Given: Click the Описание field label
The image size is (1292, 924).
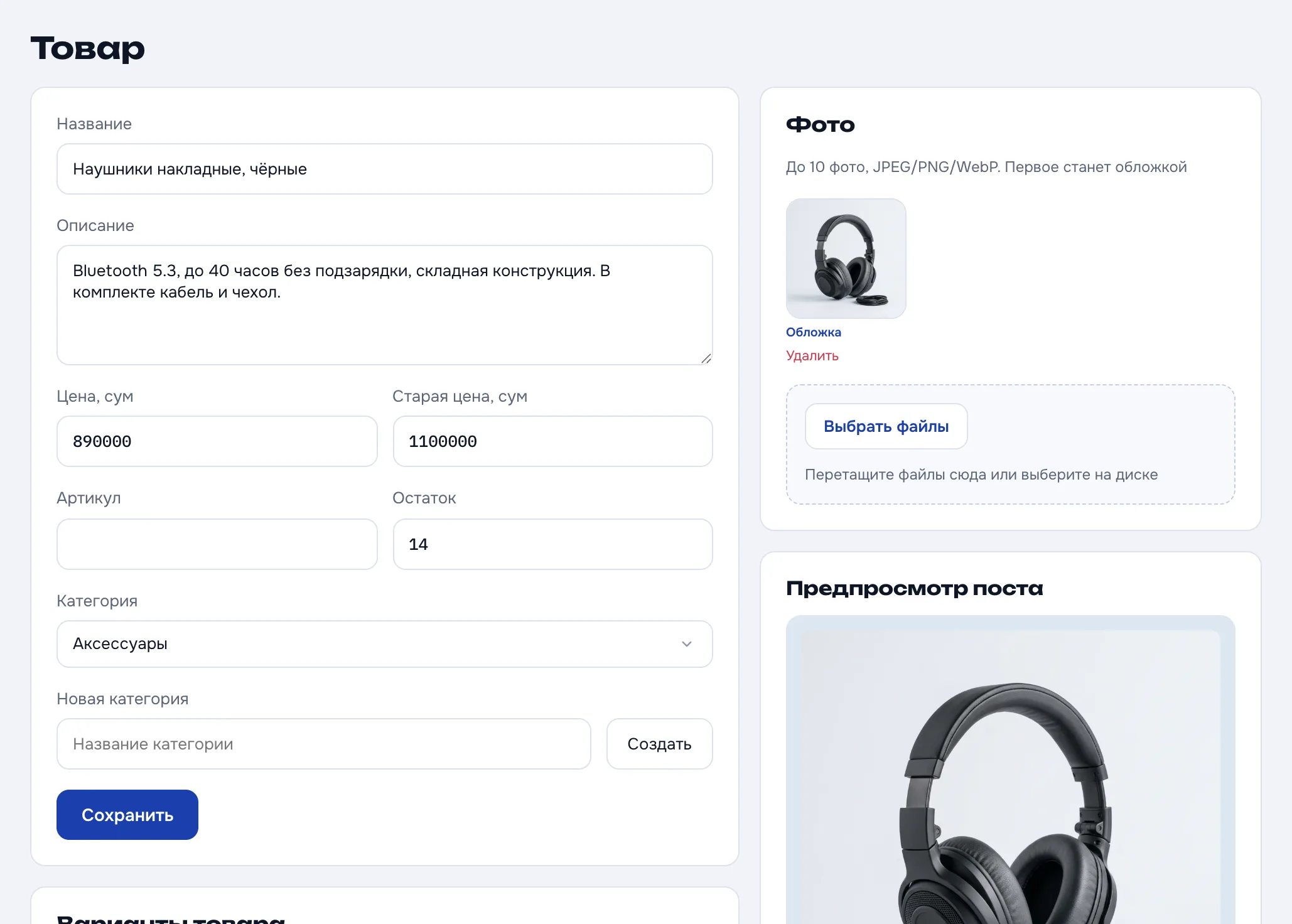Looking at the screenshot, I should pyautogui.click(x=95, y=225).
